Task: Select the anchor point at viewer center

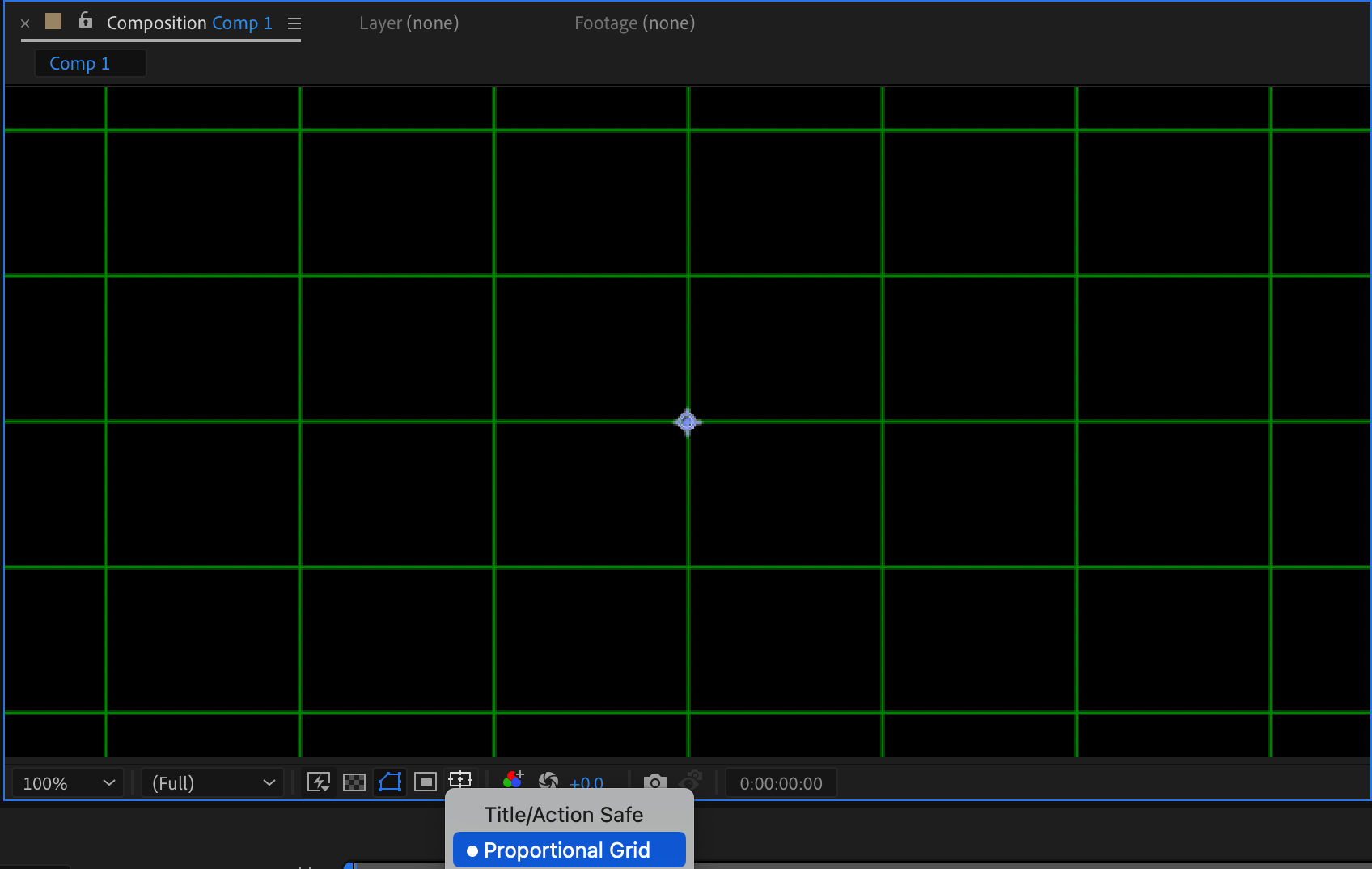Action: (688, 422)
